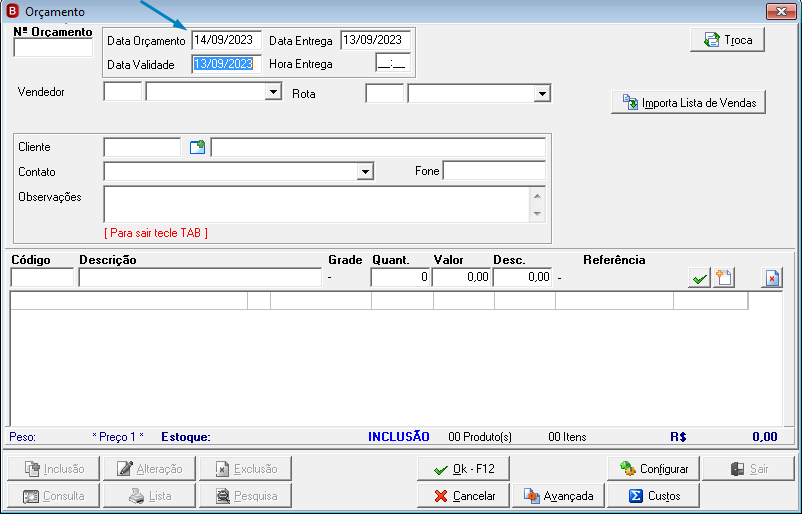This screenshot has width=802, height=514.
Task: Click the INCLUSÃO status label
Action: [399, 437]
